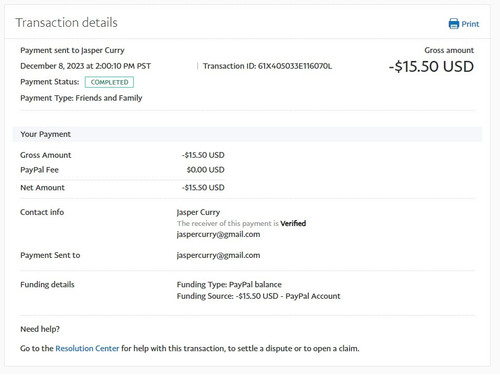Click the Your Payment section header
Screen dimensions: 500x378
tap(247, 134)
